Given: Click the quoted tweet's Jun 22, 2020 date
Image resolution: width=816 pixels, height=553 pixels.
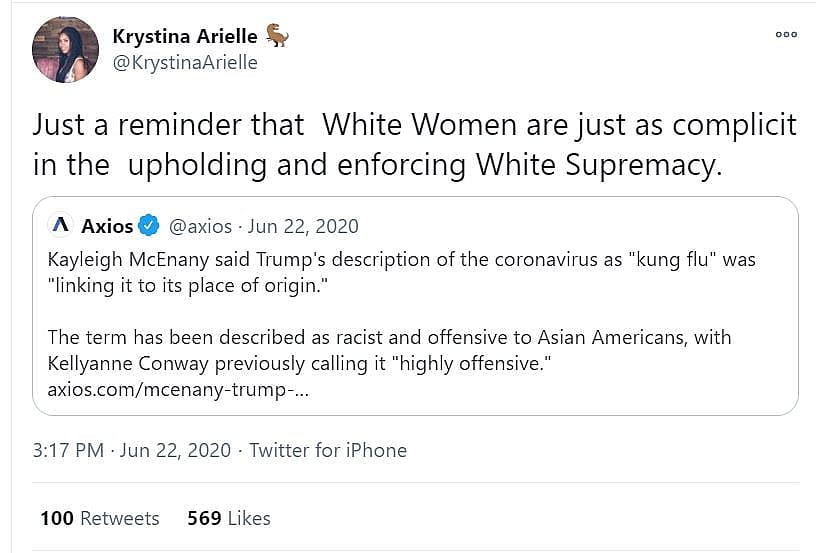Looking at the screenshot, I should (304, 225).
